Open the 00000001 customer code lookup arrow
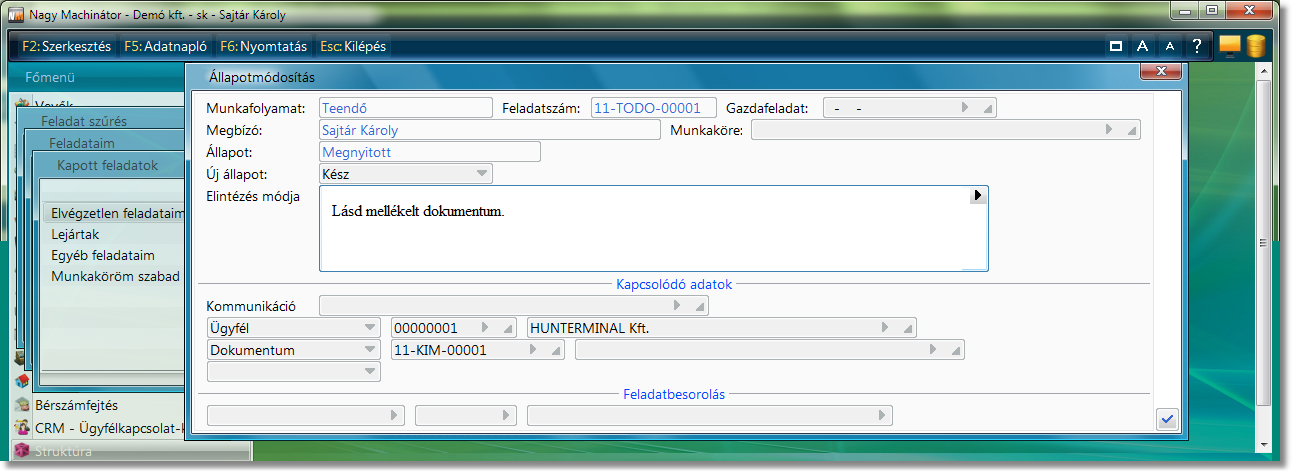 click(485, 327)
